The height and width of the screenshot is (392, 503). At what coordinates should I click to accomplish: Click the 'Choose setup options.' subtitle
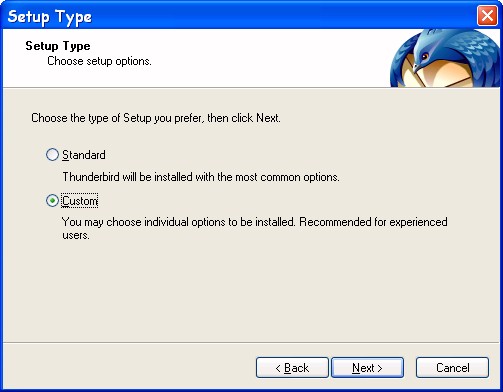pyautogui.click(x=99, y=61)
